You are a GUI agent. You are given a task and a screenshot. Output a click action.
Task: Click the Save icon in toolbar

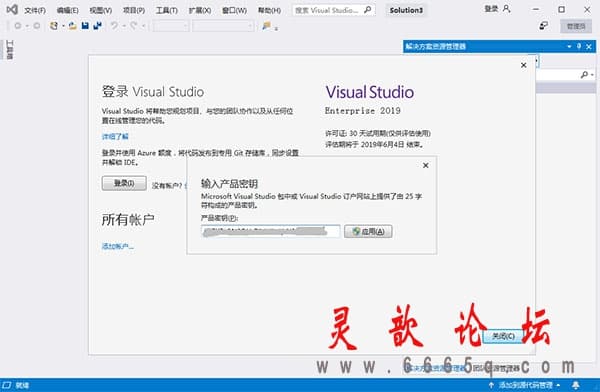pyautogui.click(x=85, y=26)
